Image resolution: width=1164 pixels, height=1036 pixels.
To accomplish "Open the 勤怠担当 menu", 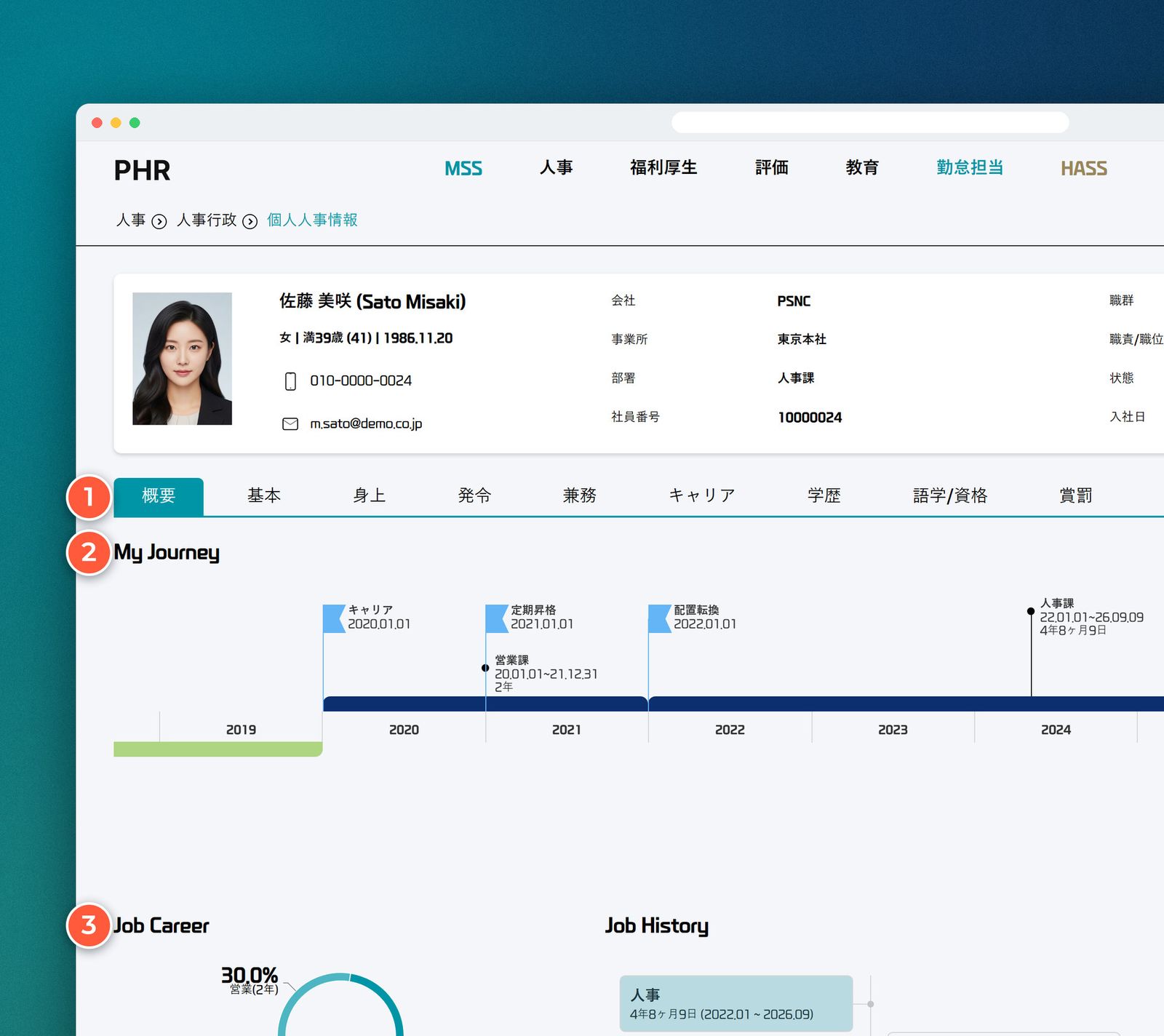I will point(970,167).
